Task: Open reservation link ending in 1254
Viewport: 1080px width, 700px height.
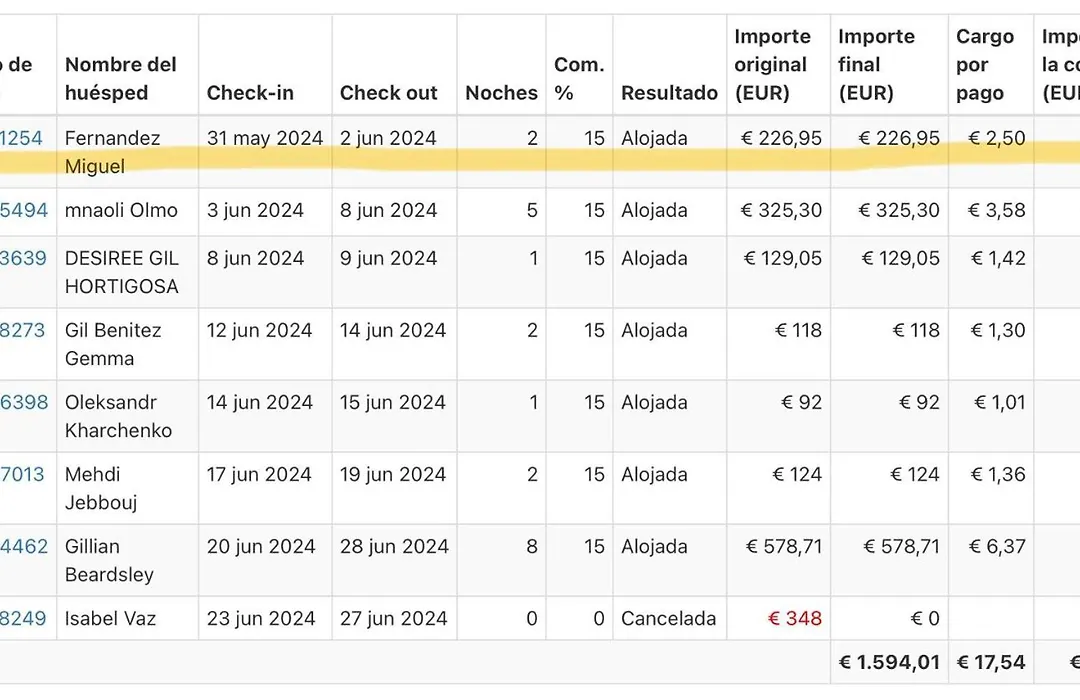Action: [21, 138]
